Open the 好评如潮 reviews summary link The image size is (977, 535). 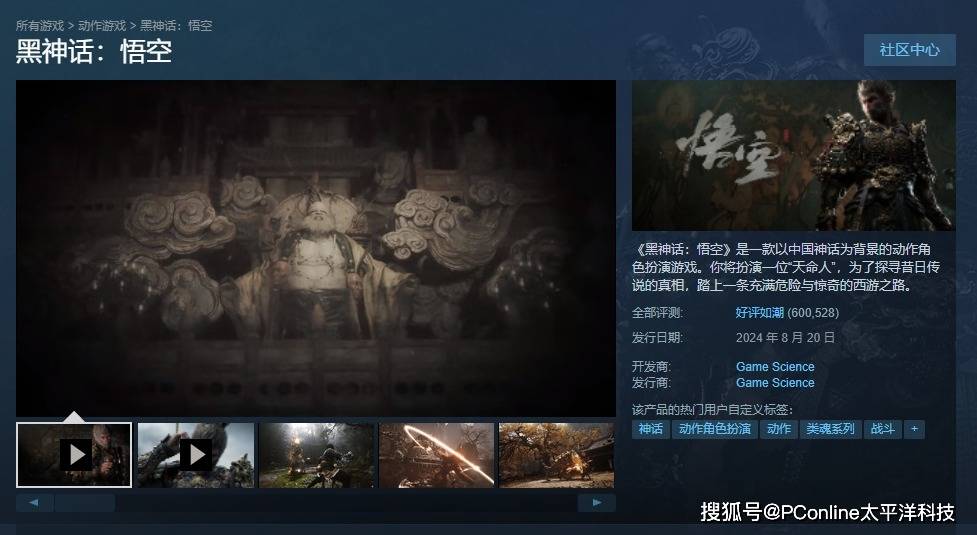(759, 313)
